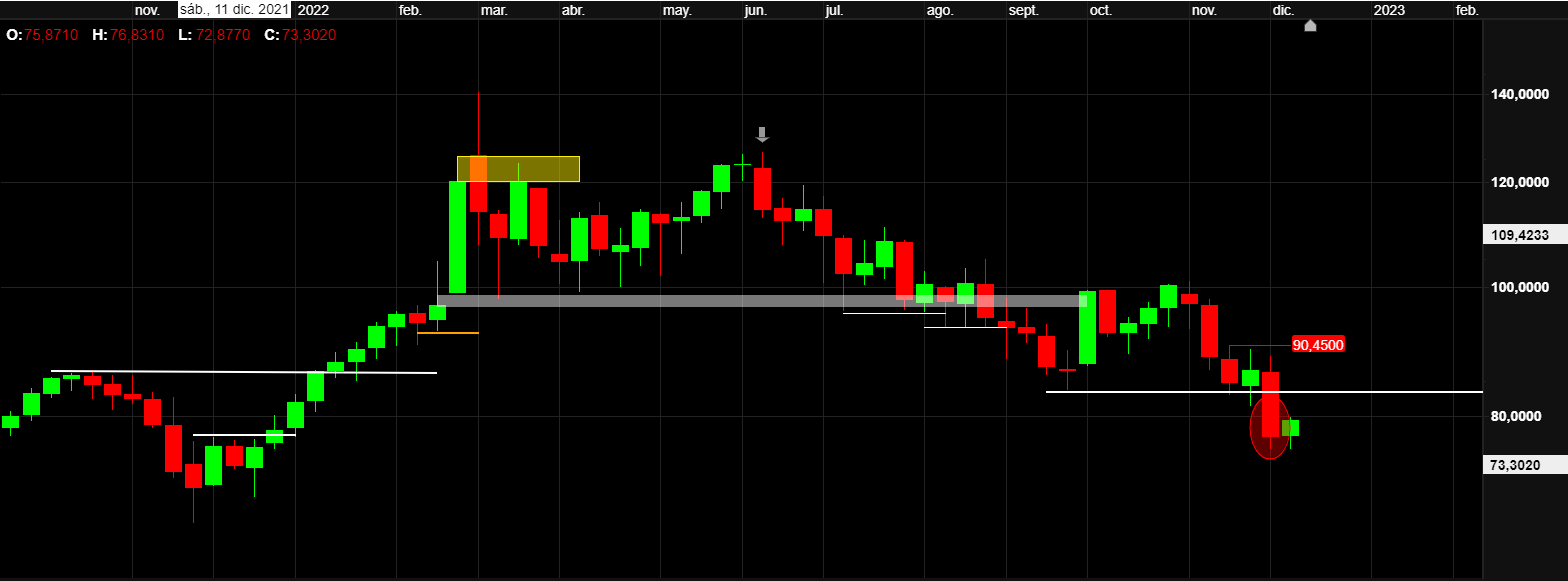Click the red 90,4500 price label
Screen dimensions: 1568x581
pyautogui.click(x=1317, y=345)
